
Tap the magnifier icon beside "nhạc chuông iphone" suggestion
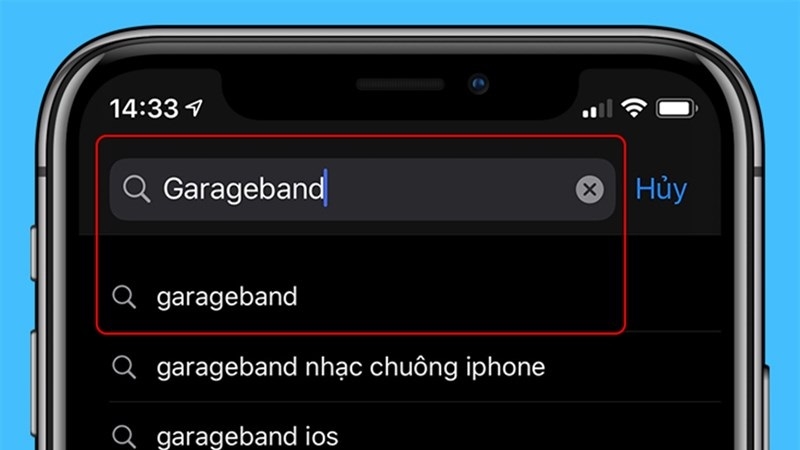pyautogui.click(x=124, y=367)
